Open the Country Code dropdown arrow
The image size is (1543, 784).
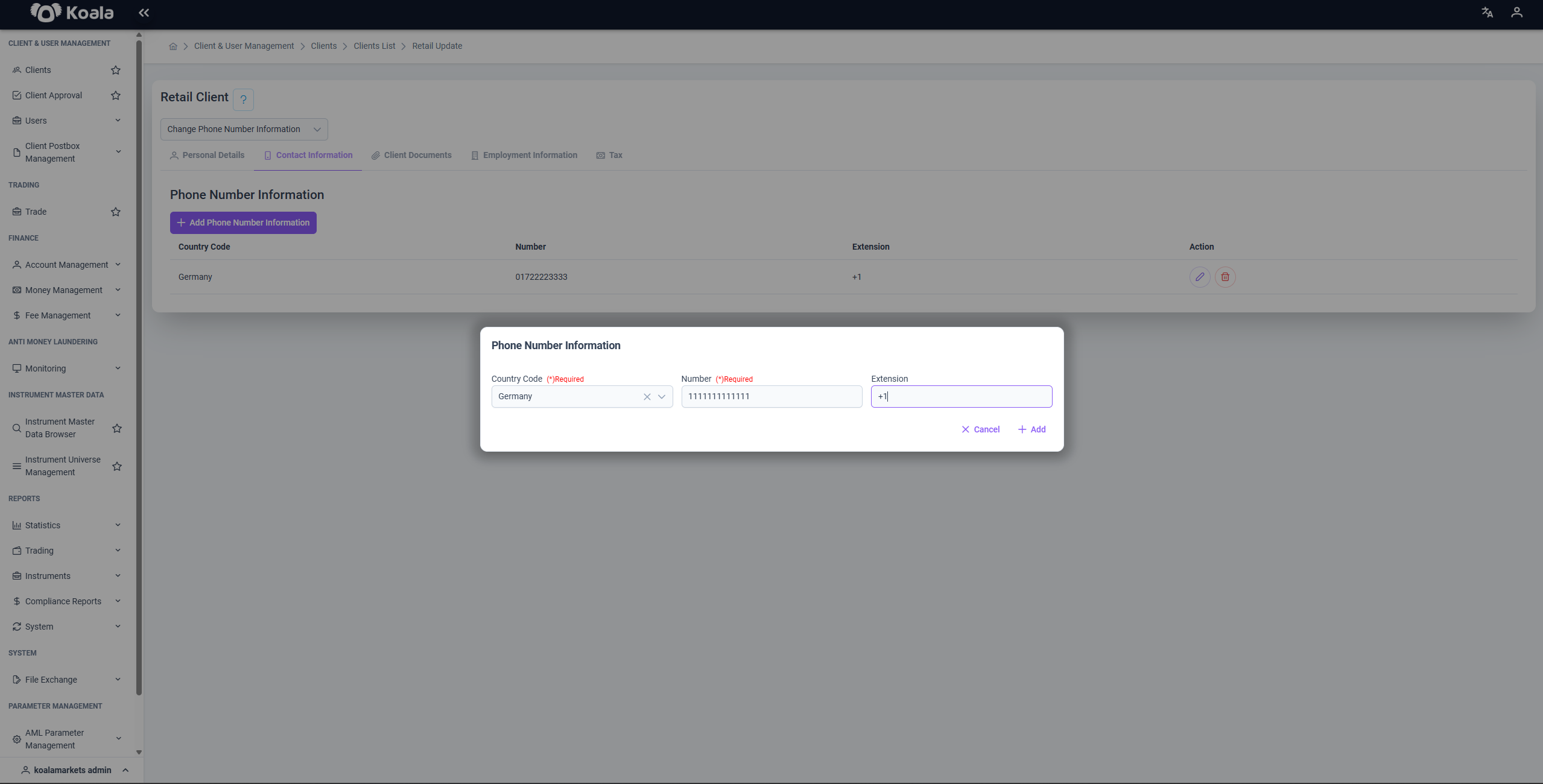(662, 397)
